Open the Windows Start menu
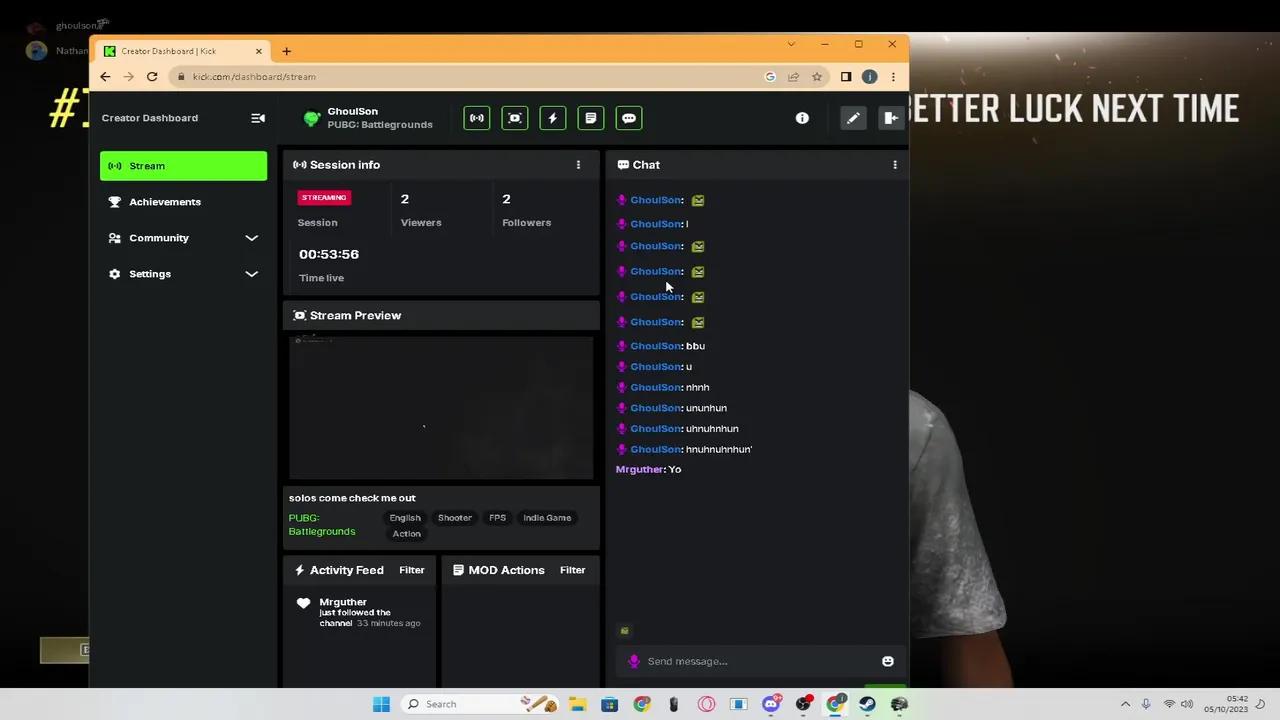1280x720 pixels. [381, 704]
